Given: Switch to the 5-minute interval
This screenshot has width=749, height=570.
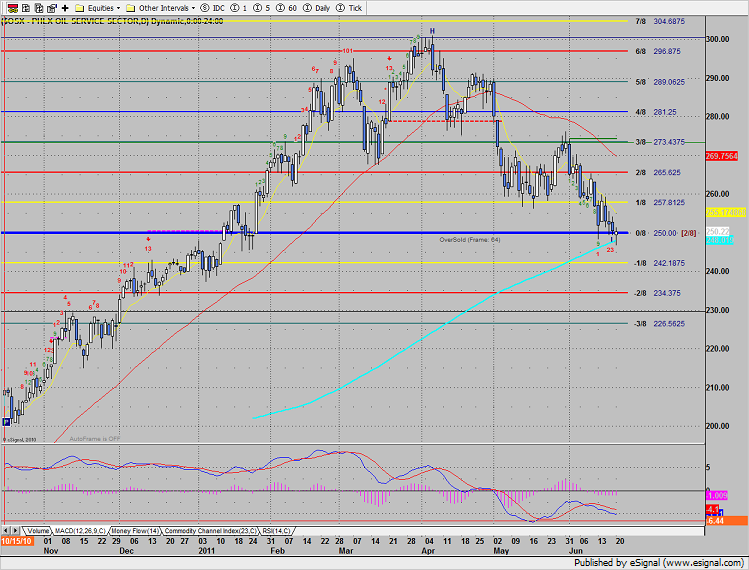Looking at the screenshot, I should tap(262, 8).
